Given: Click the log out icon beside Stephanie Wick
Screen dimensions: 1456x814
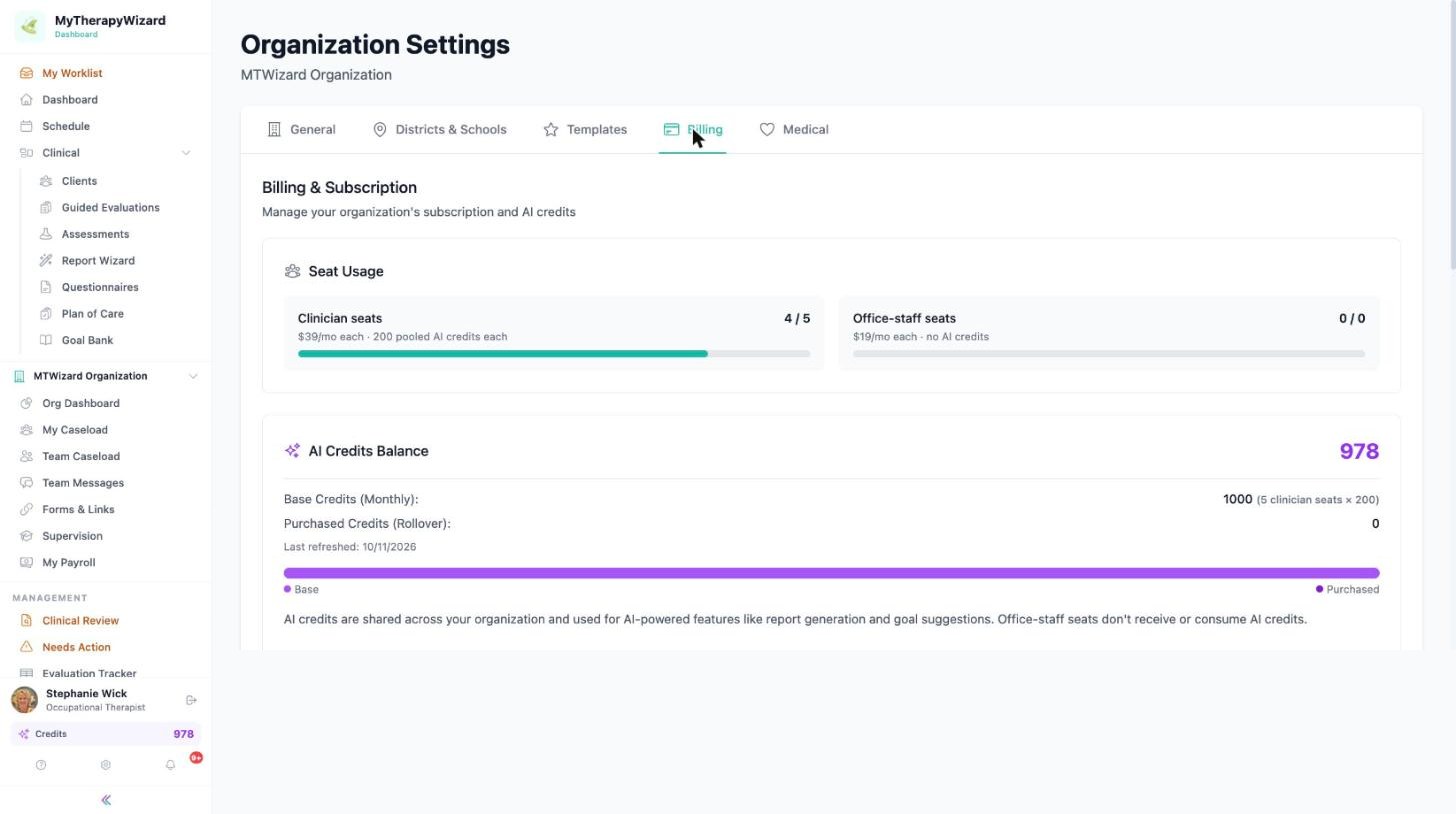Looking at the screenshot, I should tap(191, 700).
